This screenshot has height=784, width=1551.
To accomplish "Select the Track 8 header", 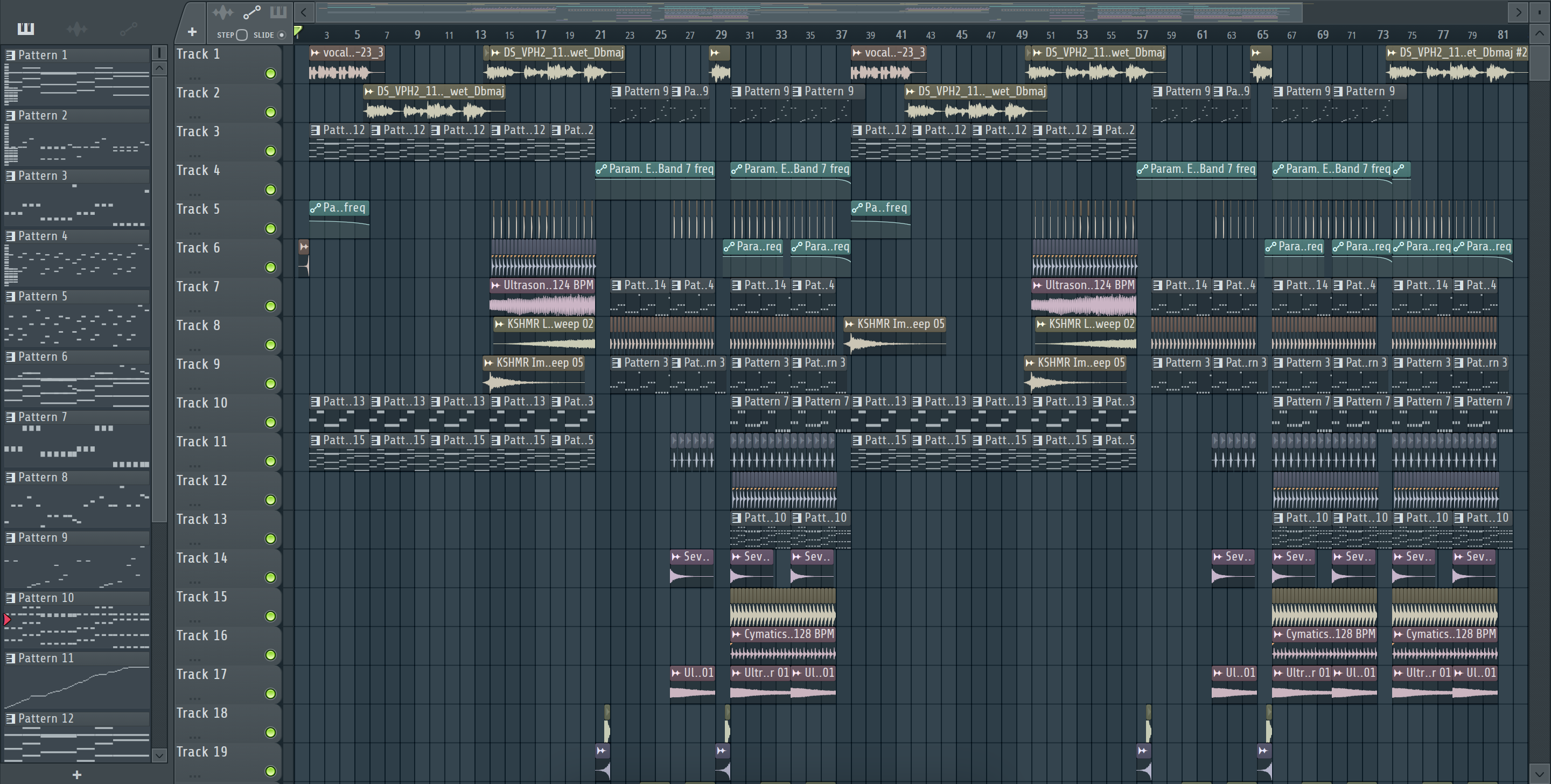I will pyautogui.click(x=228, y=335).
